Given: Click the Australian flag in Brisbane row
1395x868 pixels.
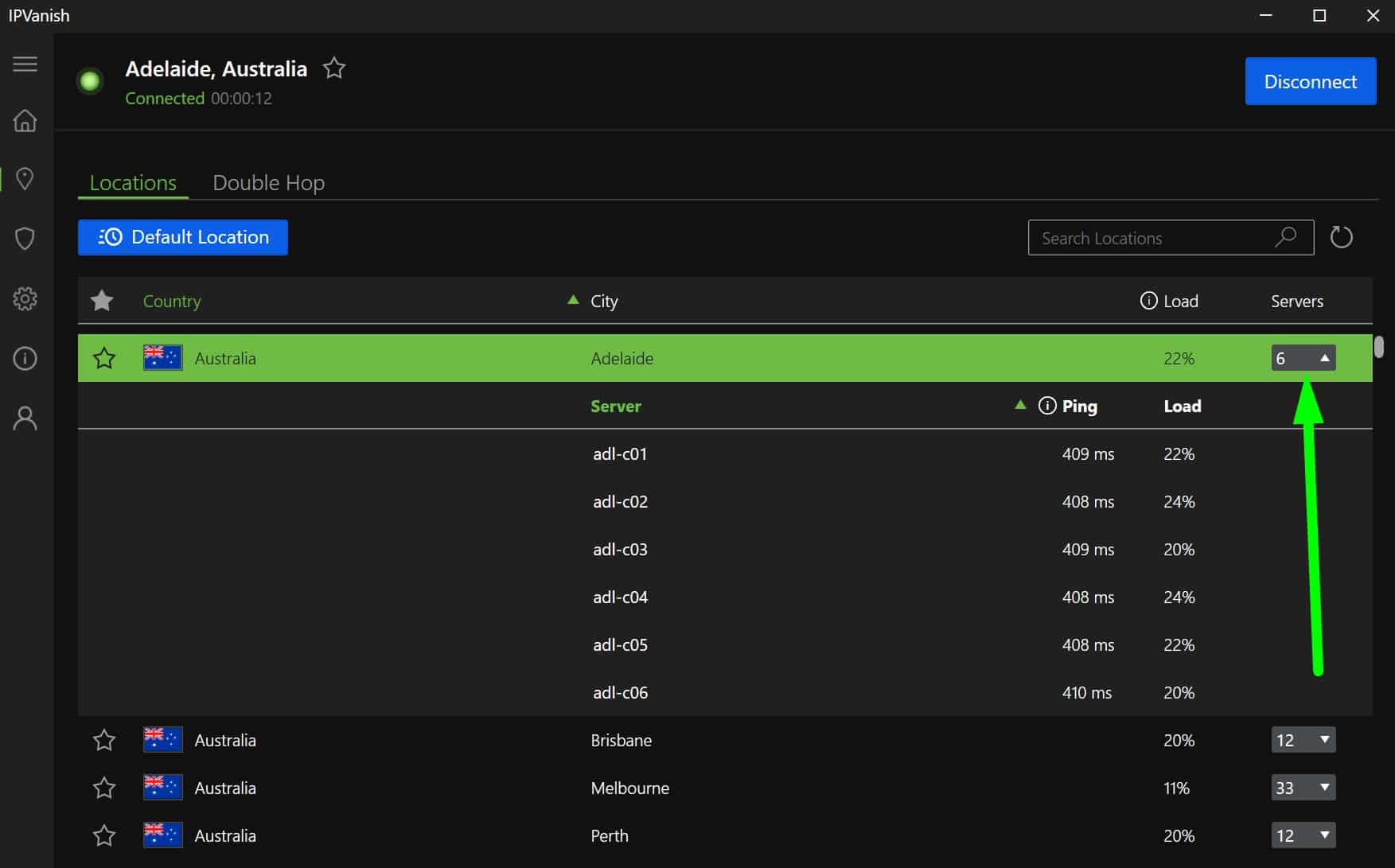Looking at the screenshot, I should click(x=163, y=740).
